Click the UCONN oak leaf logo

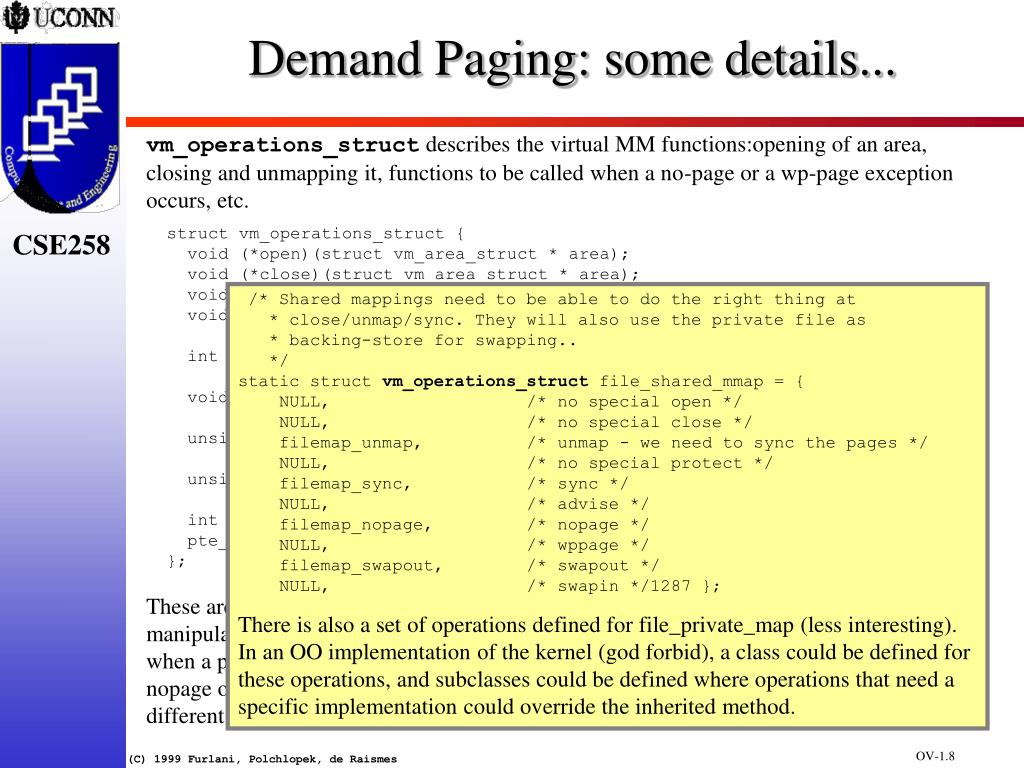(15, 17)
